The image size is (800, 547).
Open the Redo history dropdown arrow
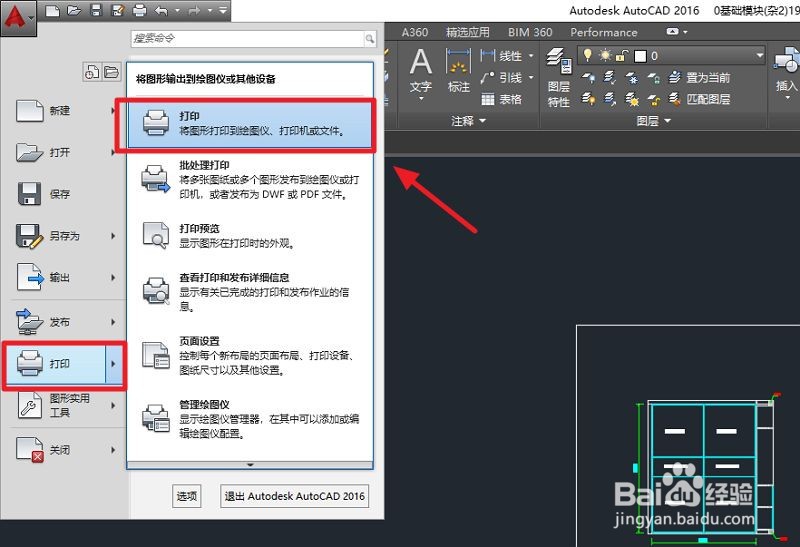tap(209, 10)
